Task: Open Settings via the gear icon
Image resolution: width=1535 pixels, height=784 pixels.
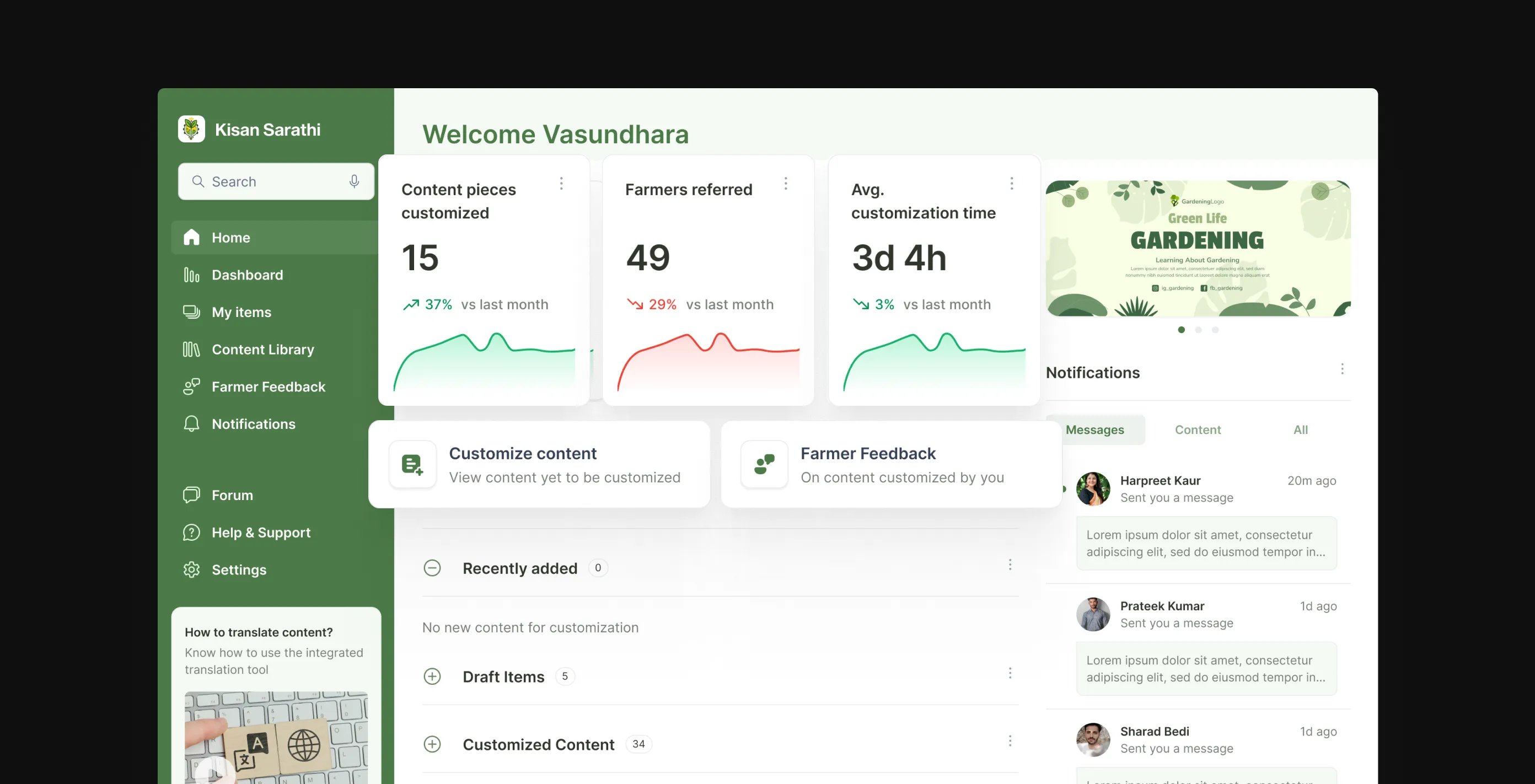Action: pyautogui.click(x=191, y=570)
